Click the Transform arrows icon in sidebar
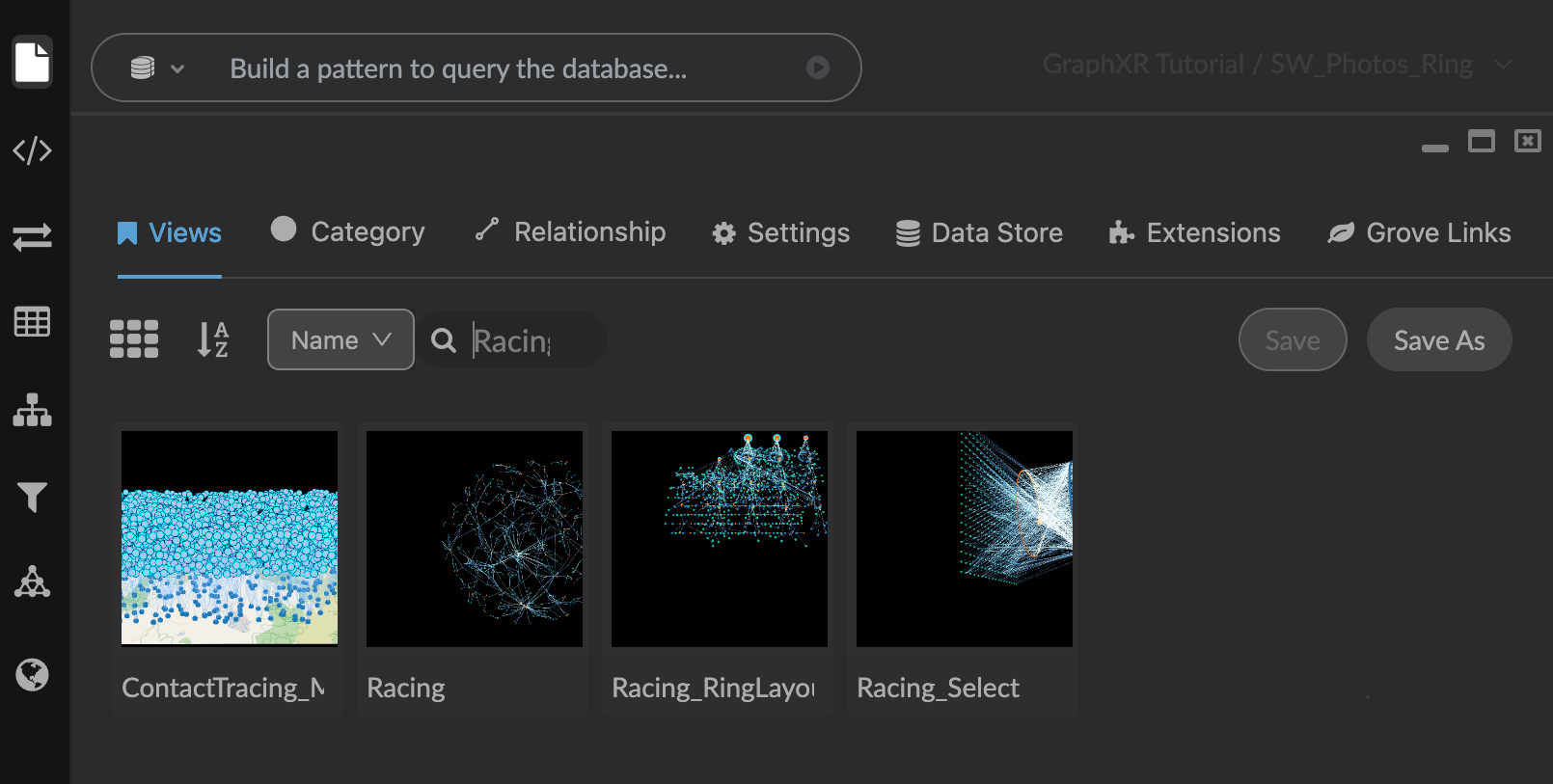The height and width of the screenshot is (784, 1553). click(x=32, y=237)
